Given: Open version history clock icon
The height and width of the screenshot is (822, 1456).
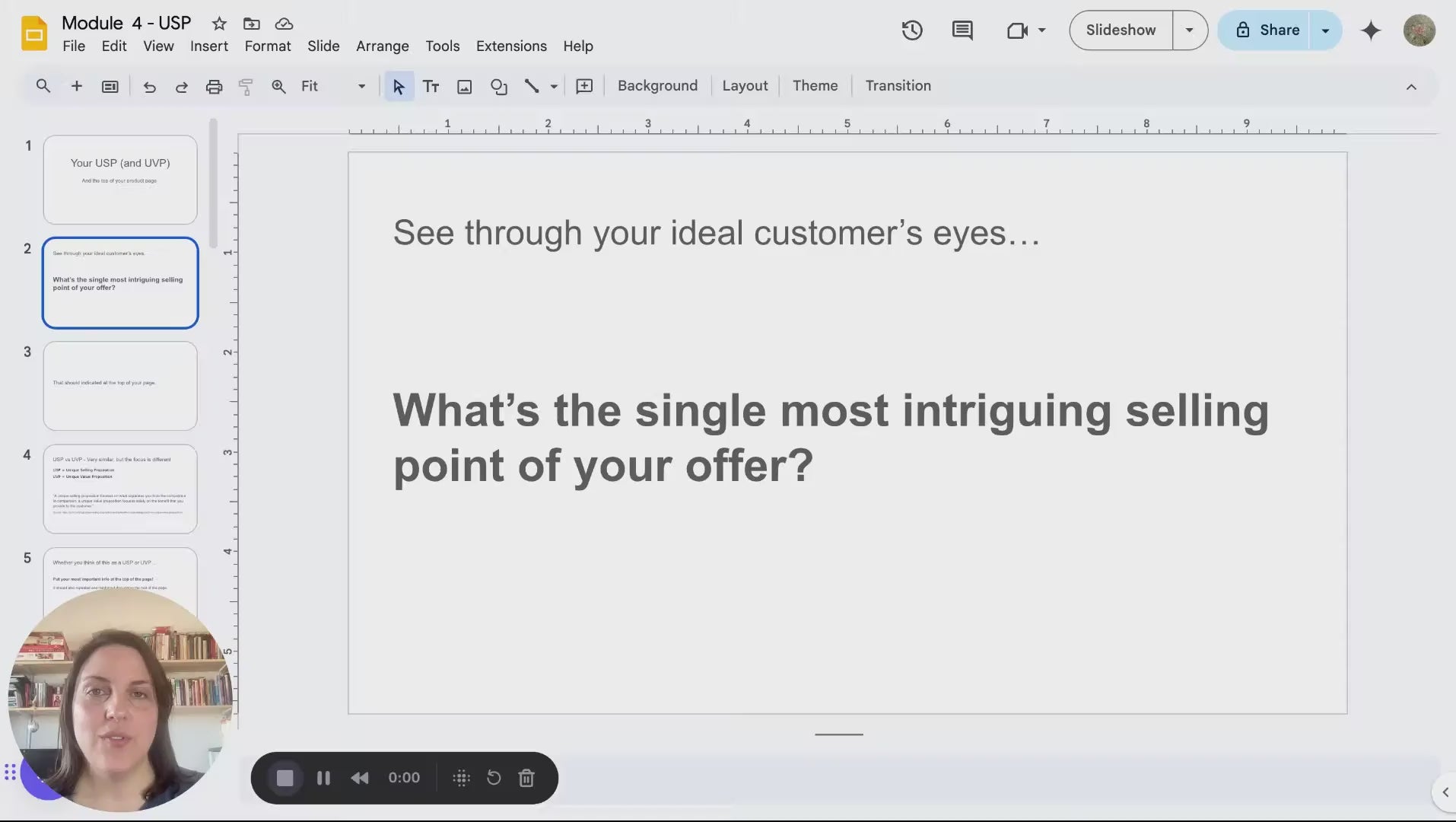Looking at the screenshot, I should click(x=911, y=30).
